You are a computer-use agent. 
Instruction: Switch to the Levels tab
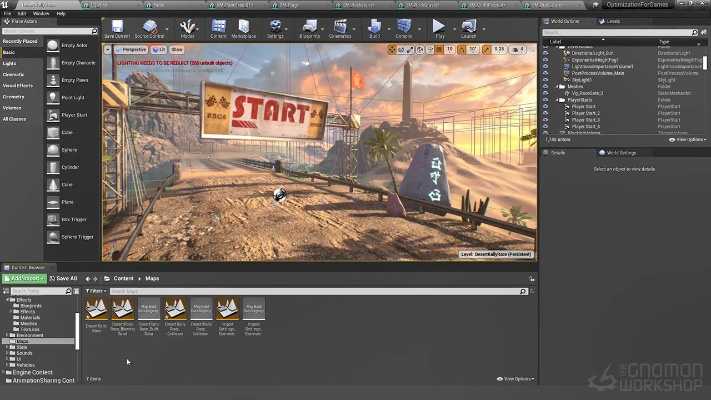pos(613,20)
